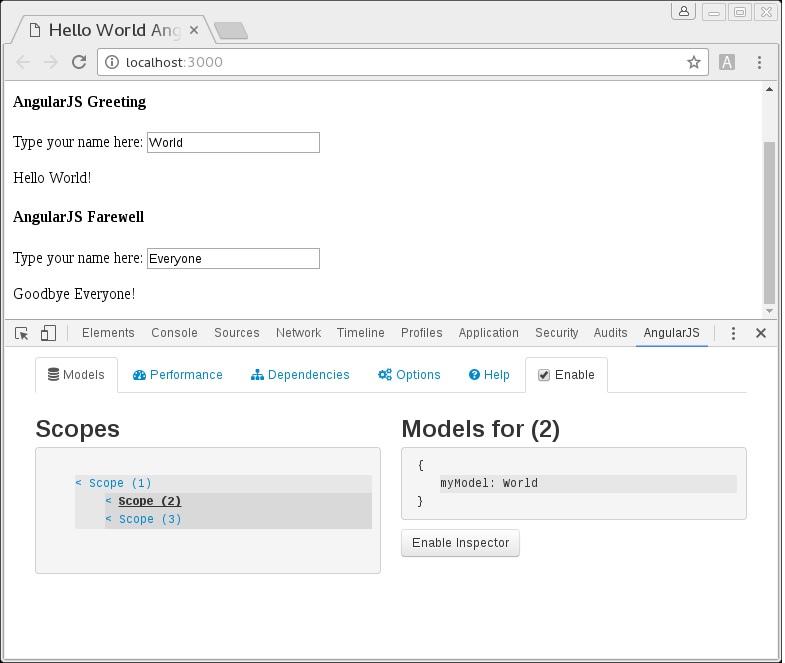Open the Performance tab

point(177,375)
